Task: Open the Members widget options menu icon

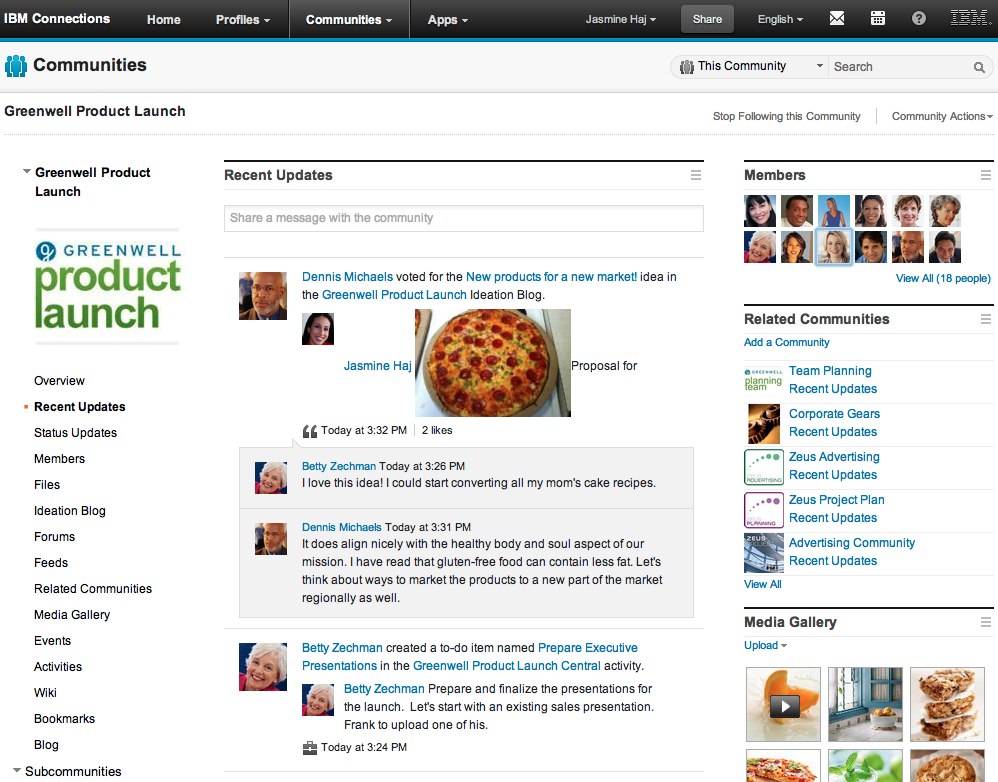Action: point(986,174)
